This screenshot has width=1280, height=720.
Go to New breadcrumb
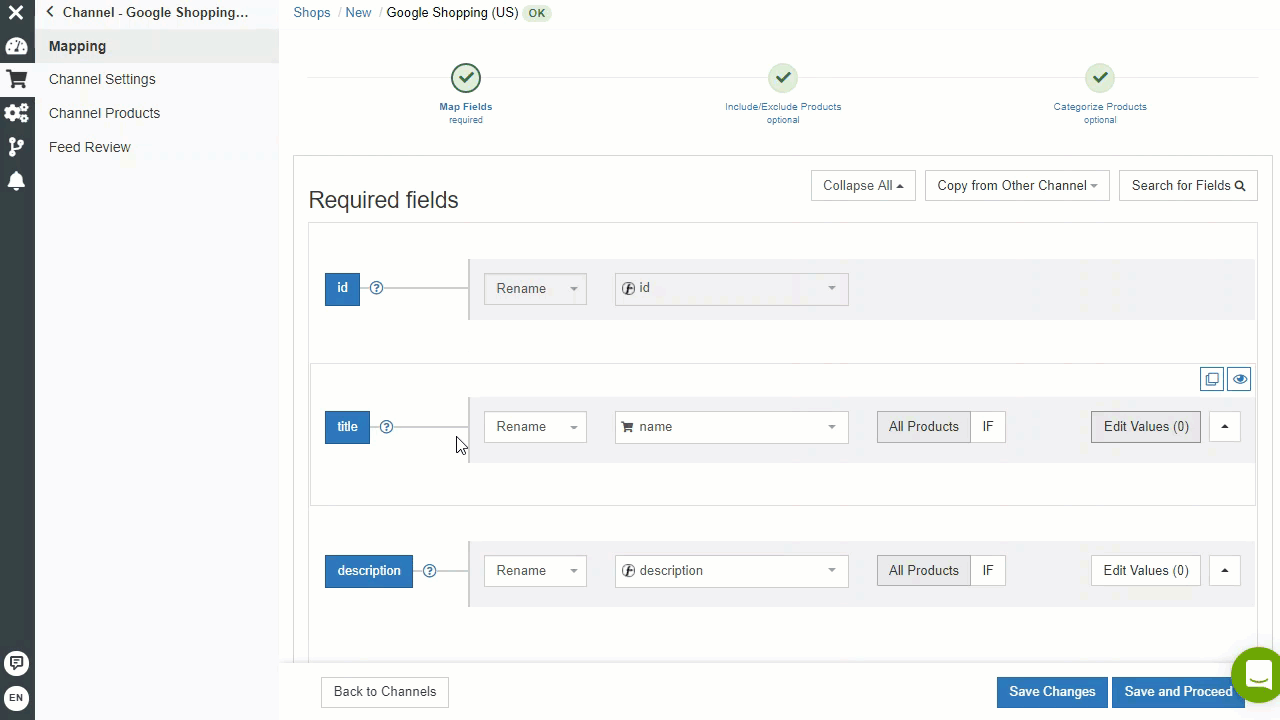tap(358, 13)
